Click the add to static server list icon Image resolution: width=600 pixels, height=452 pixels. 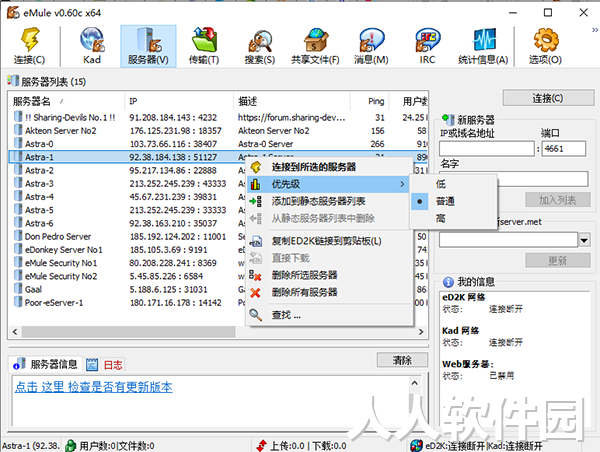[256, 201]
